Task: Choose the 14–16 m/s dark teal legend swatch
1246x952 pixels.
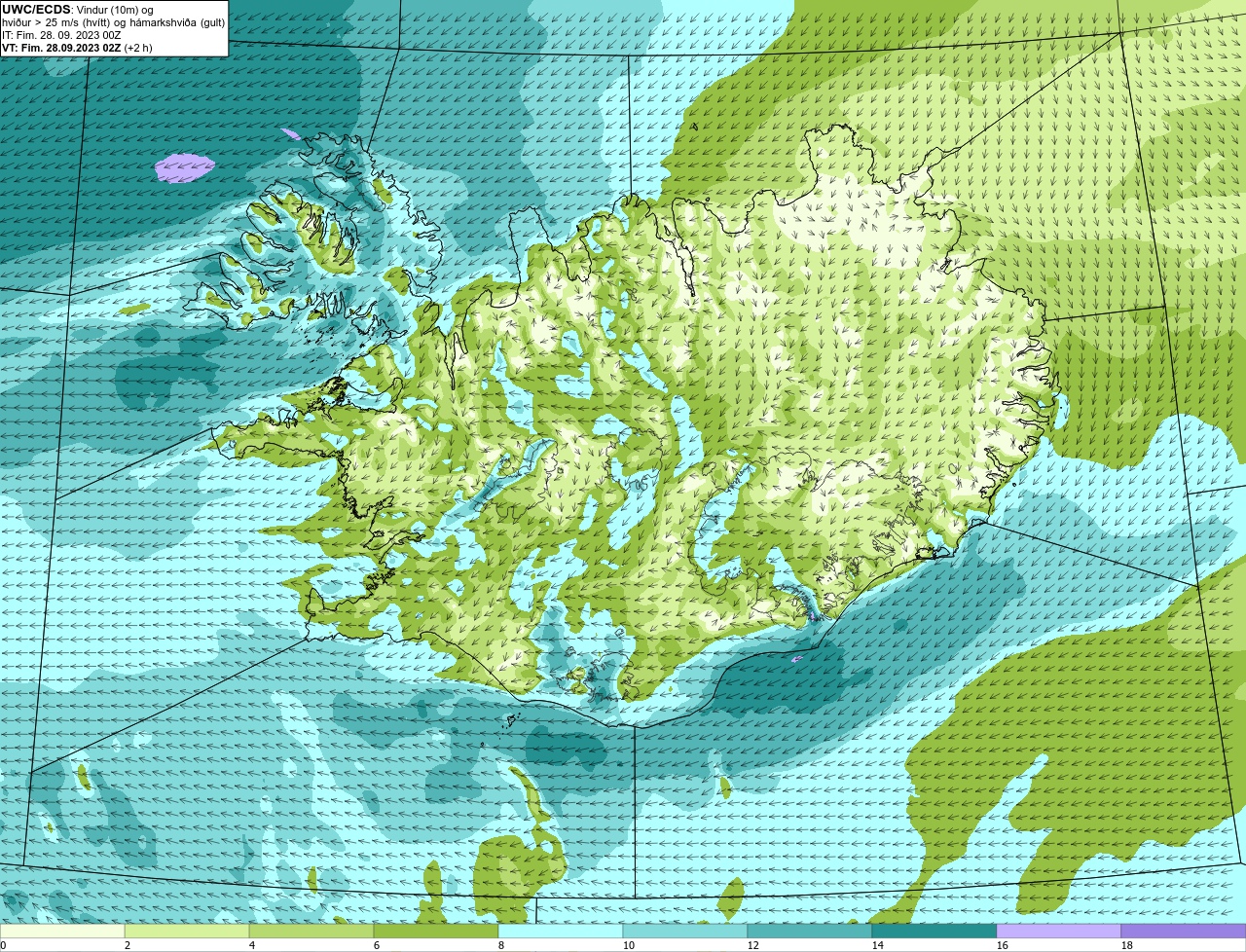Action: click(934, 931)
